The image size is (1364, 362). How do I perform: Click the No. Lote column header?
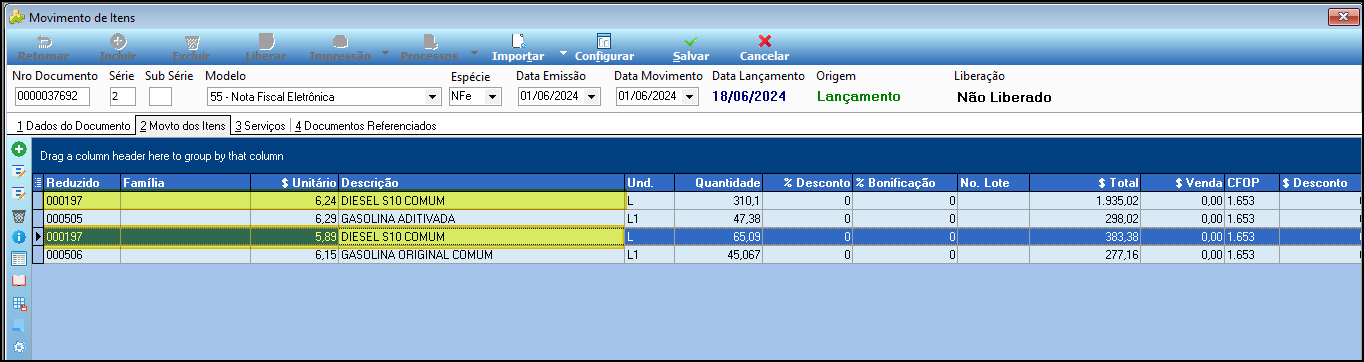[993, 183]
